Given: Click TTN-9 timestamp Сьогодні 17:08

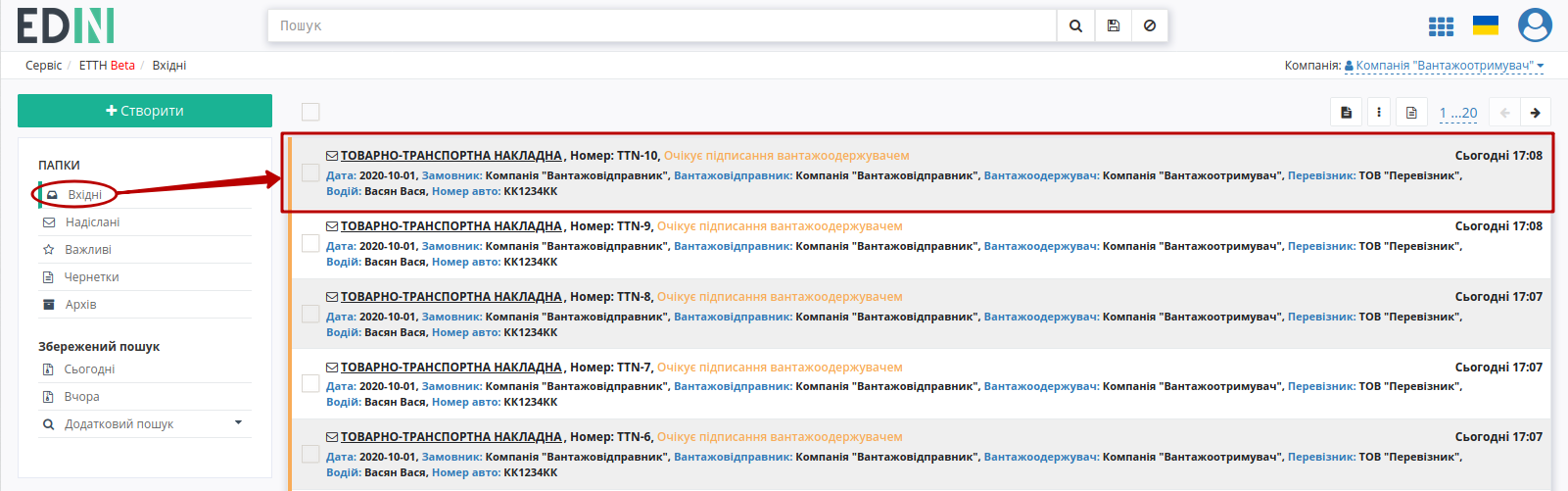Looking at the screenshot, I should (1498, 226).
